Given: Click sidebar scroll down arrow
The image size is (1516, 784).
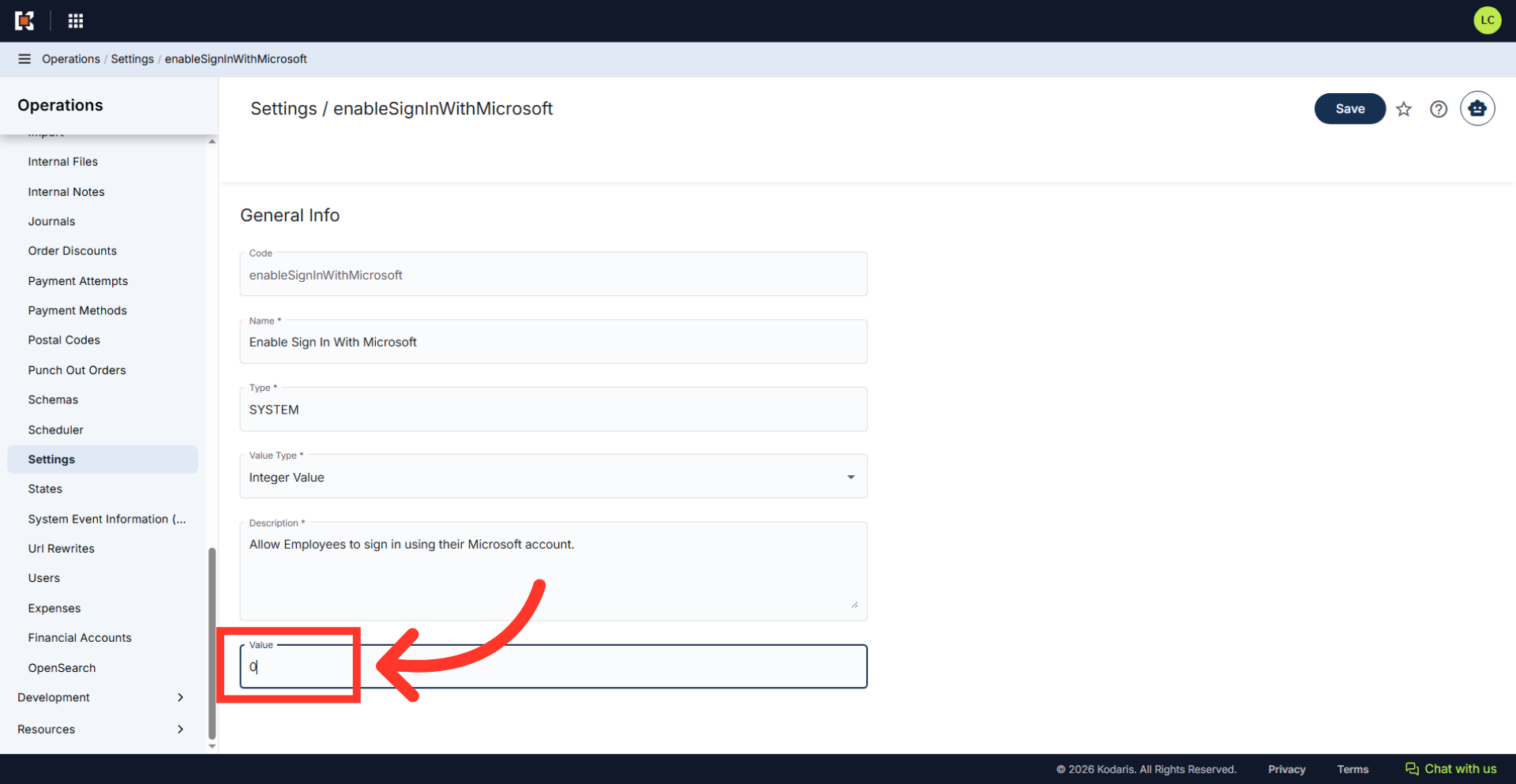Looking at the screenshot, I should point(212,746).
